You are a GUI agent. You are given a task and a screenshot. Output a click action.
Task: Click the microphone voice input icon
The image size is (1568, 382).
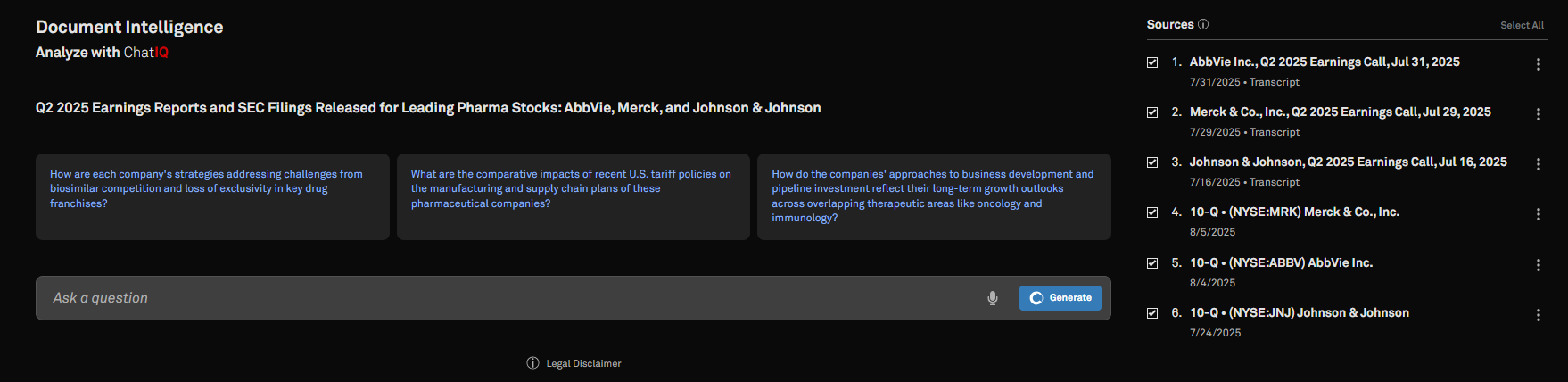click(x=992, y=298)
